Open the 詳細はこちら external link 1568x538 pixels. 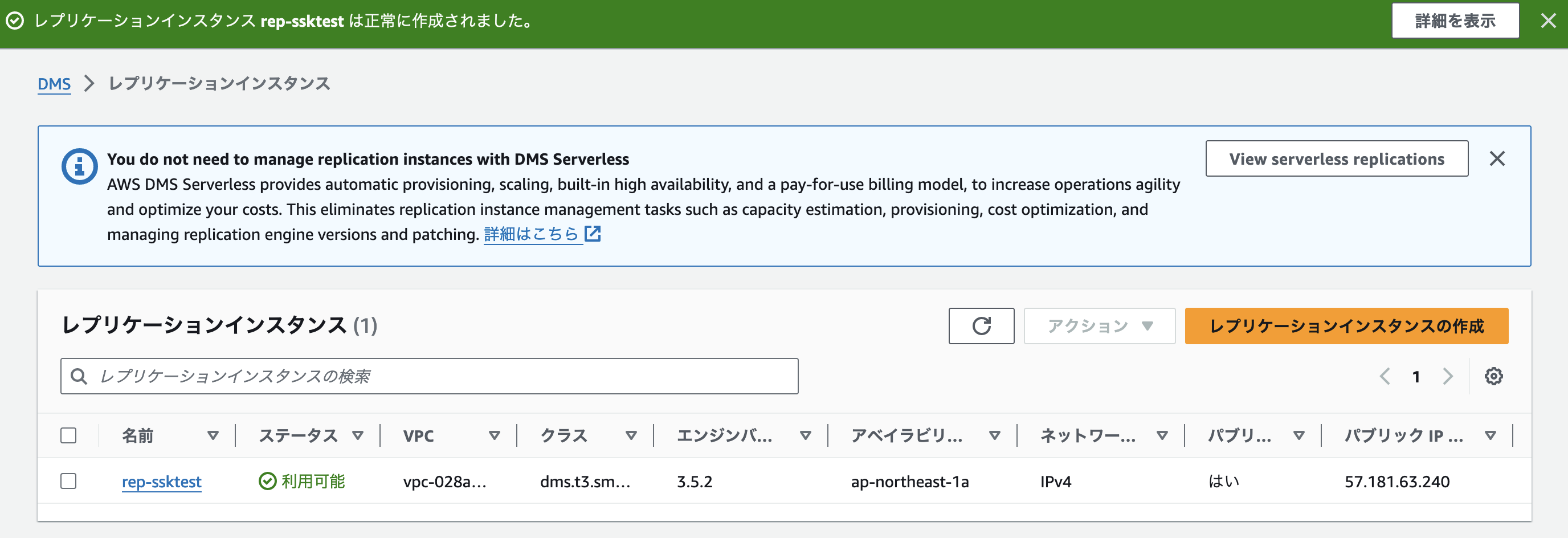point(542,234)
